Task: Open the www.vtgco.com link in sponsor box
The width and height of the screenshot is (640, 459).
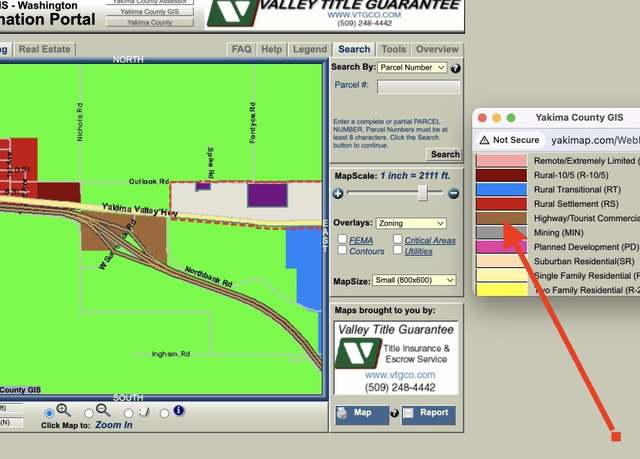Action: click(400, 375)
